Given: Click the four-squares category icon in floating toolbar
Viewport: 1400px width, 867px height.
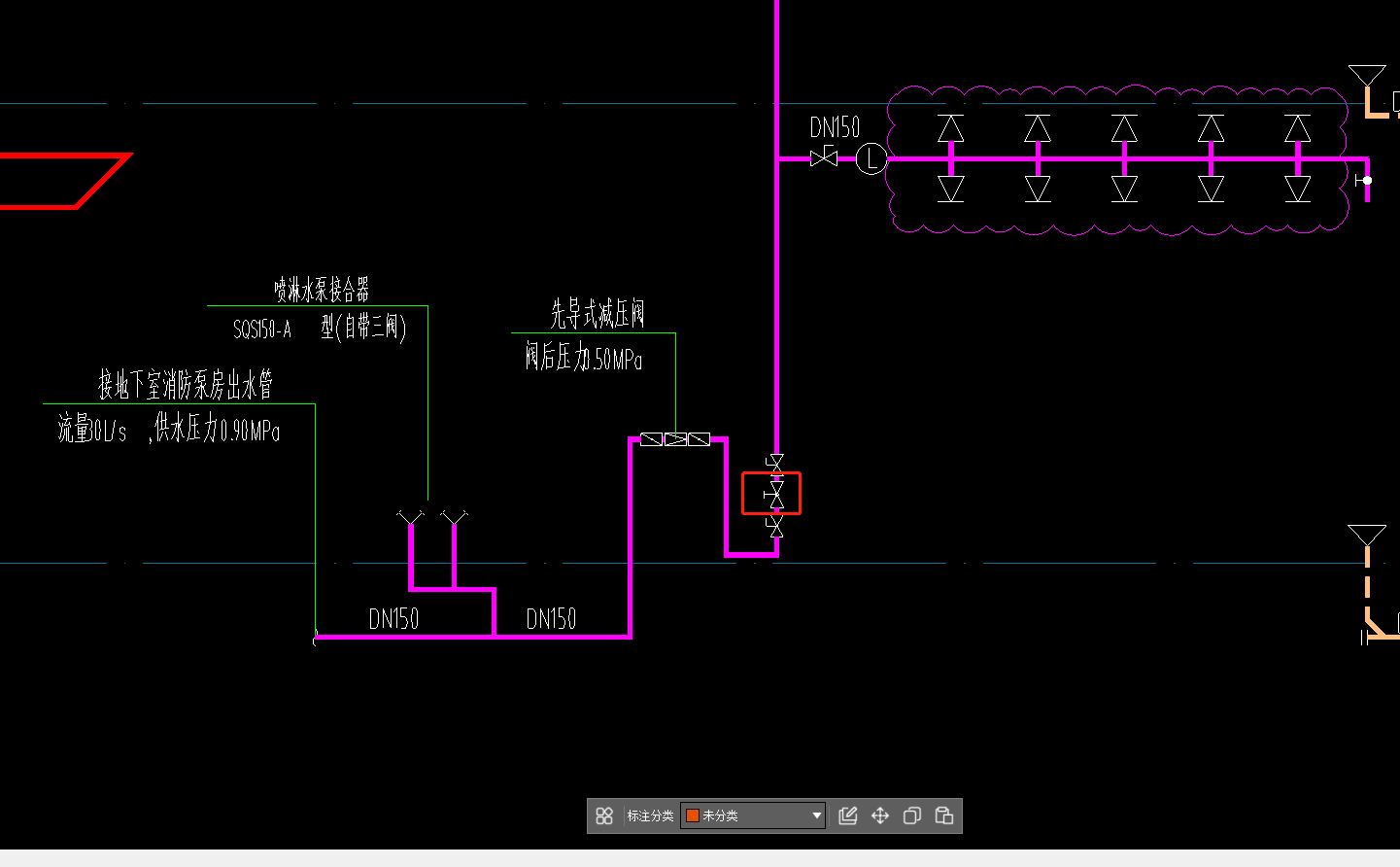Looking at the screenshot, I should coord(604,815).
